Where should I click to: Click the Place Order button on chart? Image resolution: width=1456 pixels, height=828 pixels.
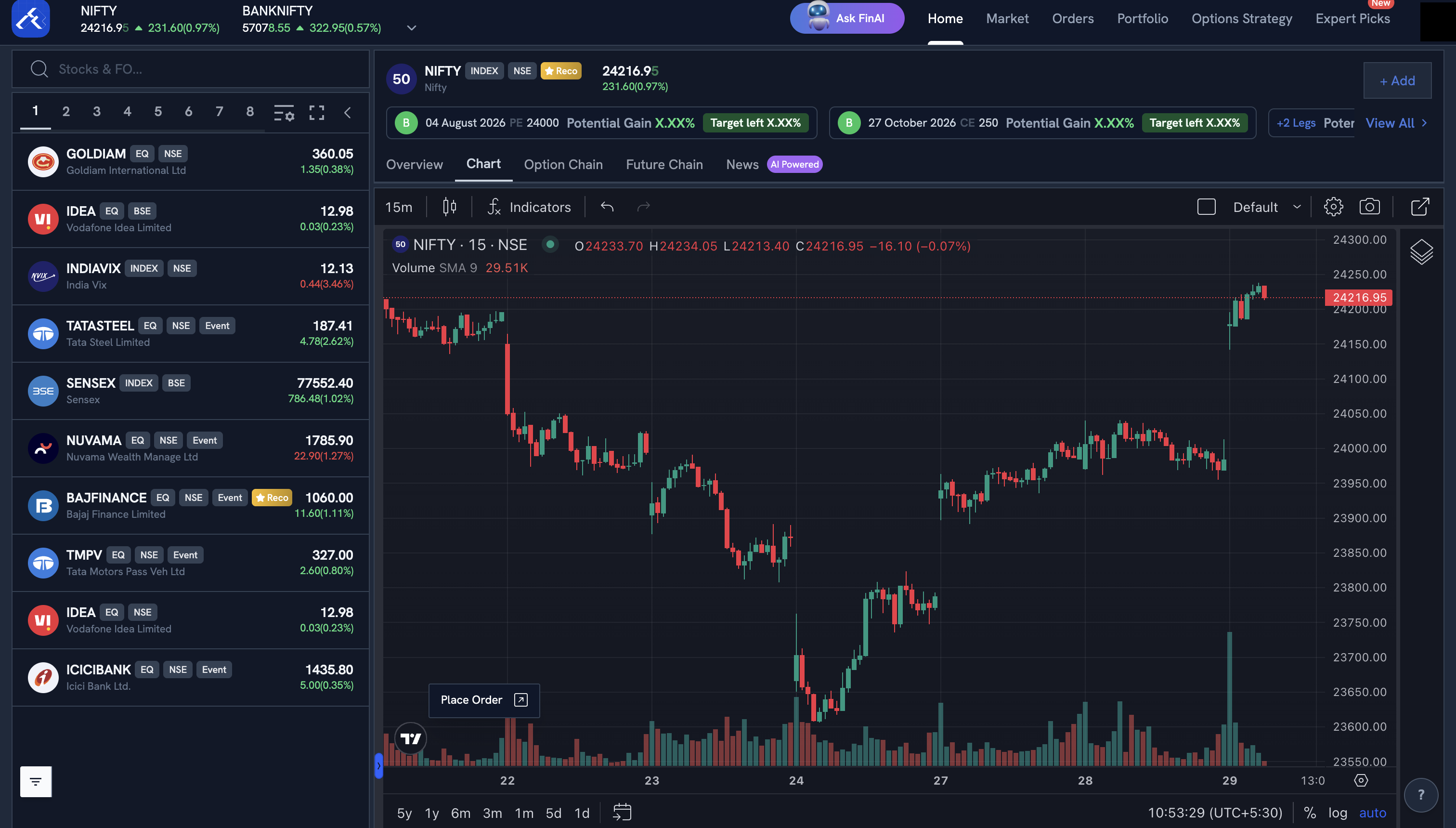(484, 700)
